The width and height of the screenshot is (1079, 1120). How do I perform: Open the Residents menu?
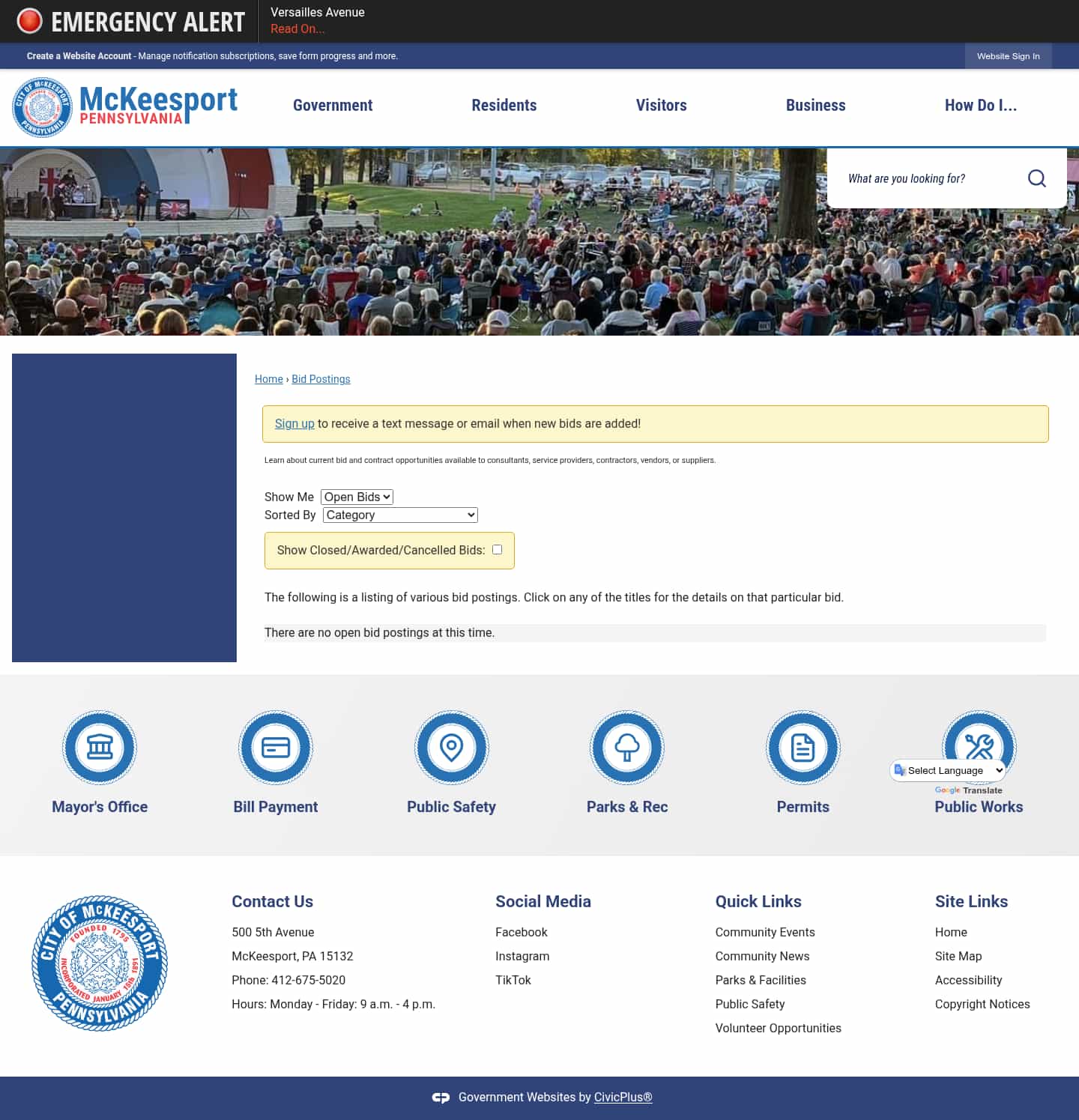click(x=504, y=106)
